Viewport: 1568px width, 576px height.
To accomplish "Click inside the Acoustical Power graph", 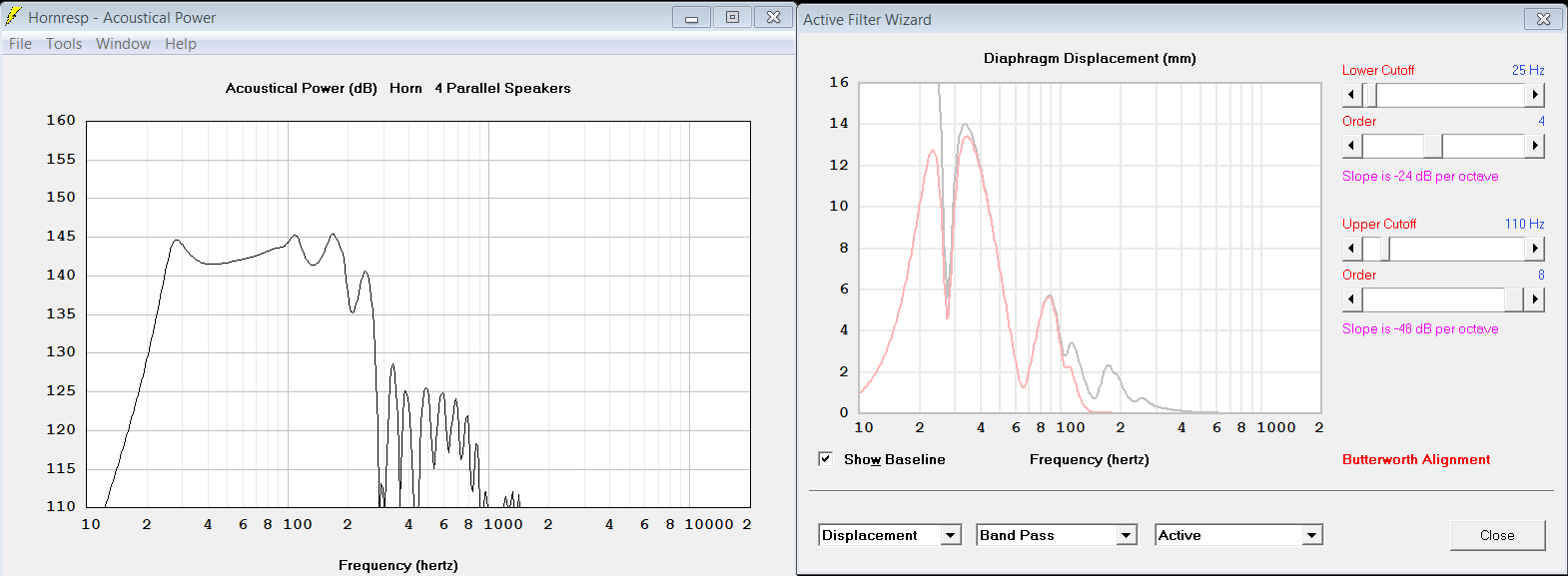I will 418,314.
